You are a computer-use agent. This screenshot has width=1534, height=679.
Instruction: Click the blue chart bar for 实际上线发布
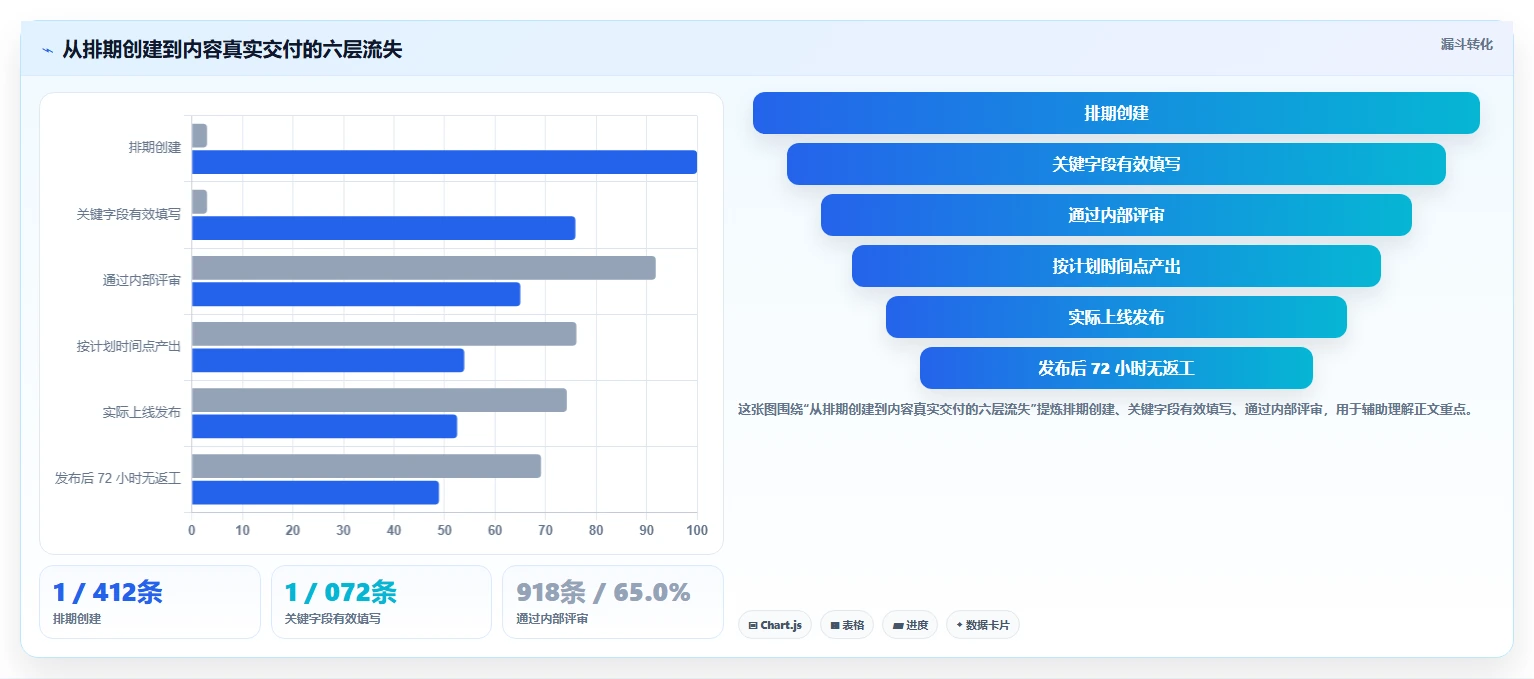click(324, 426)
